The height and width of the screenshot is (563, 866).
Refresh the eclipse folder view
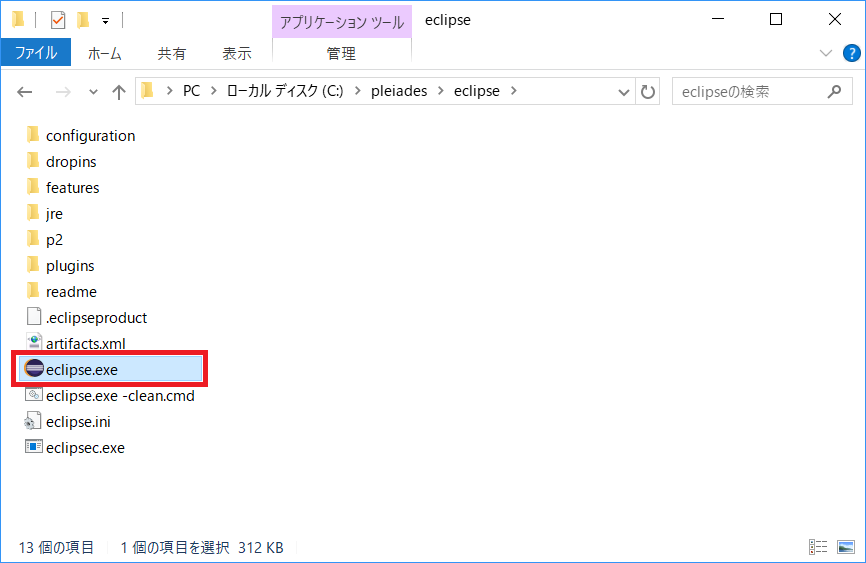click(x=648, y=92)
